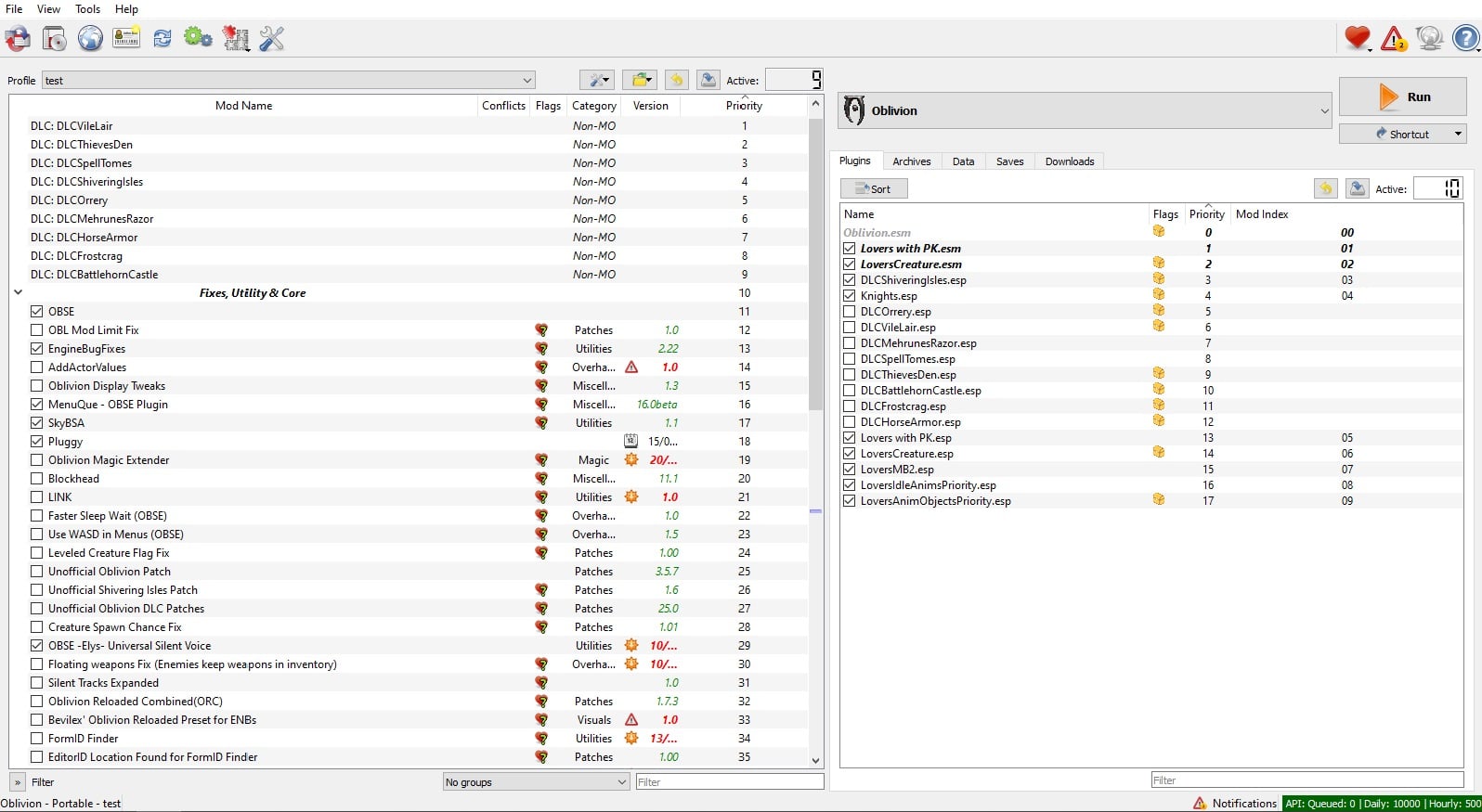Screen dimensions: 1482x812
Task: Click the mod list restore backup icon
Action: (677, 80)
